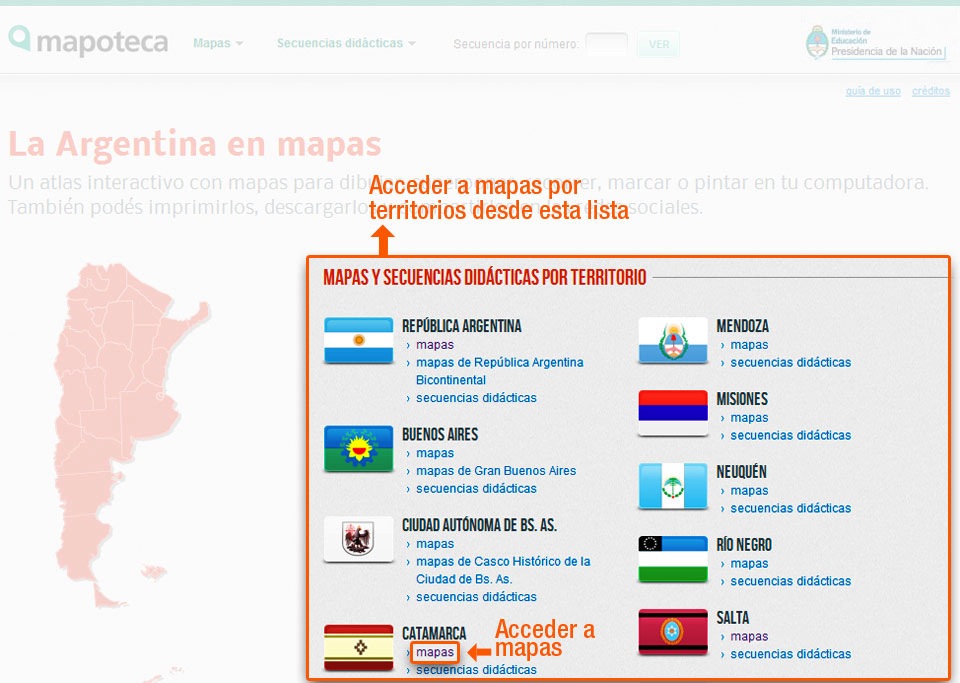Open the Secuencias didácticas dropdown
The width and height of the screenshot is (960, 683).
coord(340,43)
